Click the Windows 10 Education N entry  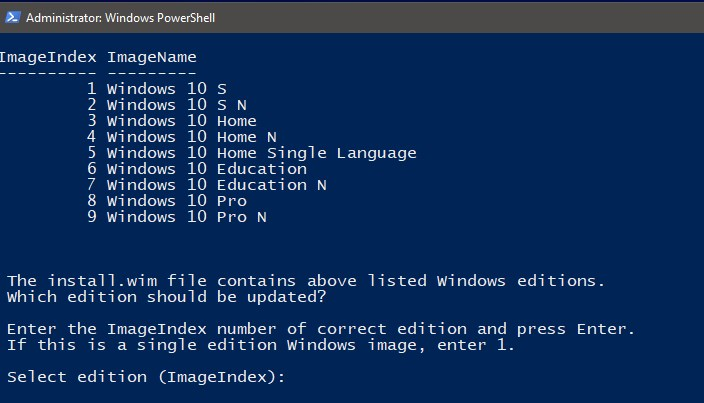(x=217, y=185)
